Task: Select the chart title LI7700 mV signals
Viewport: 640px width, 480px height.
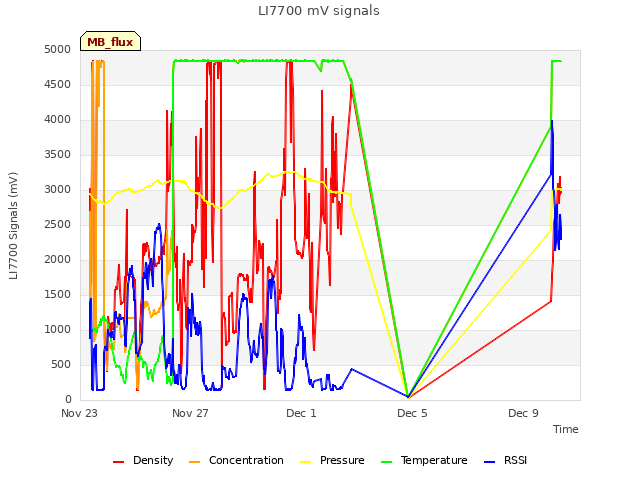Action: click(319, 11)
